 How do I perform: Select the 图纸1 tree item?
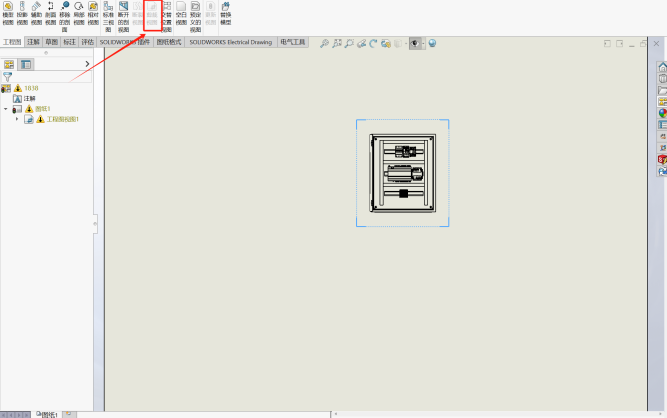point(43,109)
